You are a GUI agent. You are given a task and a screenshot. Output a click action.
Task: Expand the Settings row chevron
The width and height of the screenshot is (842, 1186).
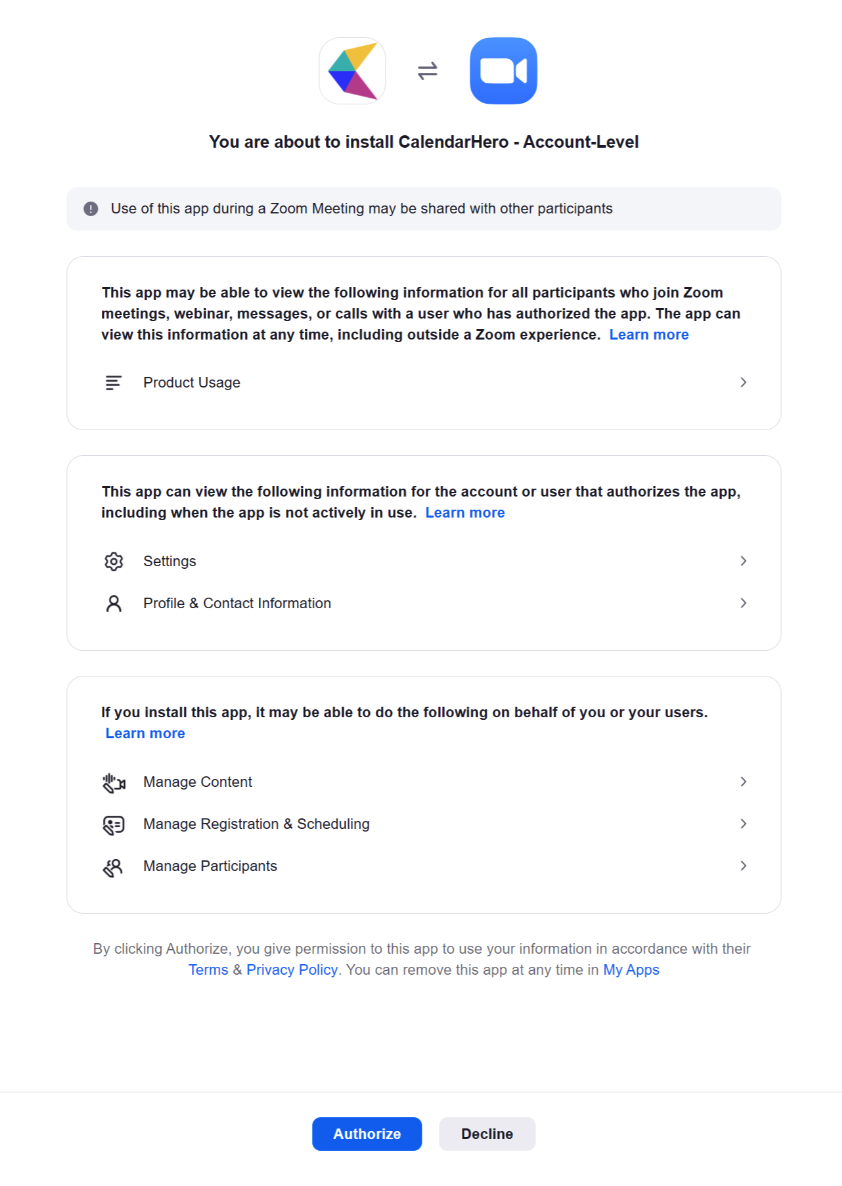click(744, 561)
